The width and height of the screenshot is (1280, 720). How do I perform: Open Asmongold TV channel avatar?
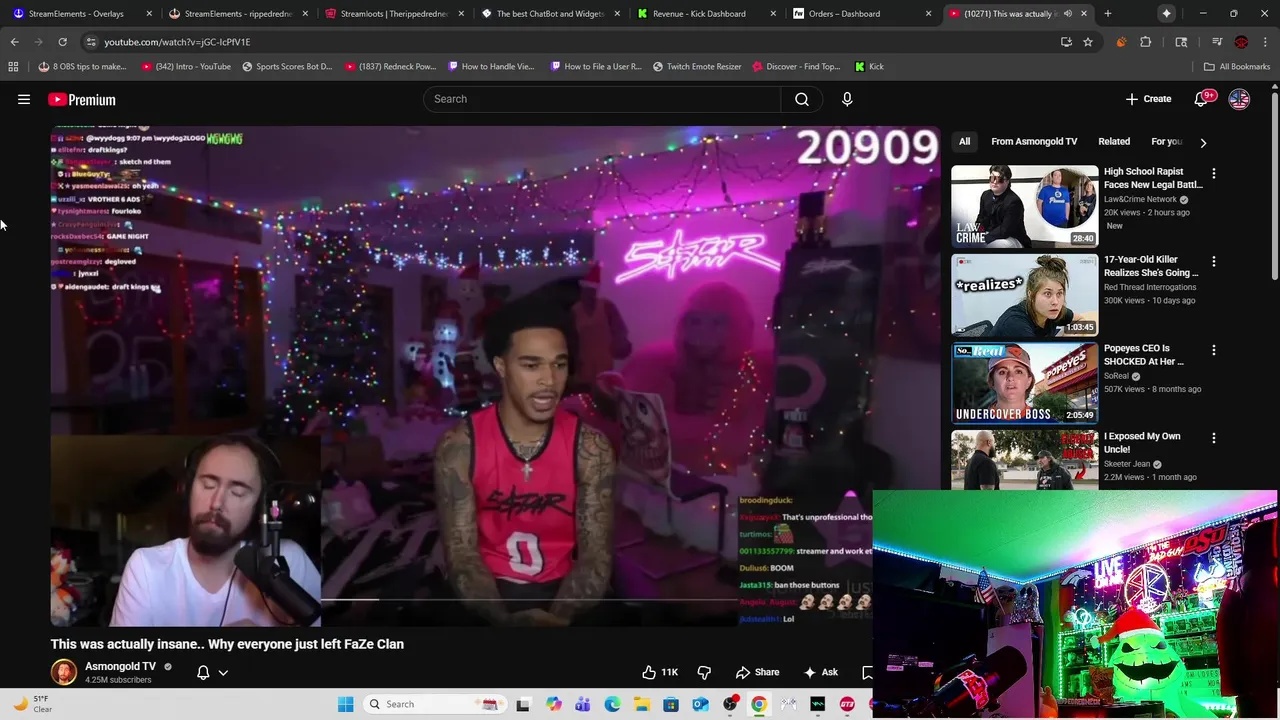[64, 672]
